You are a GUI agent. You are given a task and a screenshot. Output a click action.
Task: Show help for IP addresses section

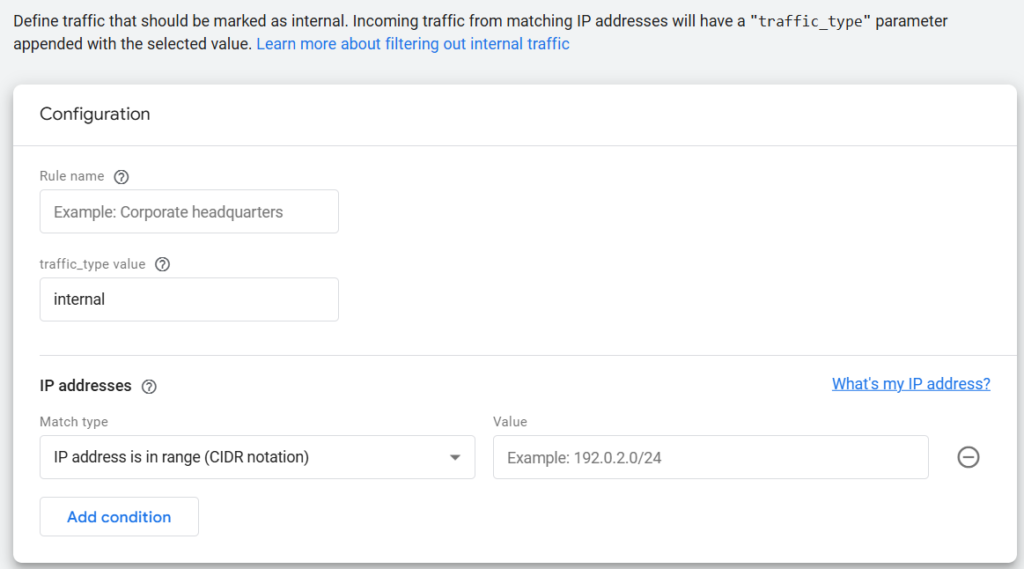point(149,387)
